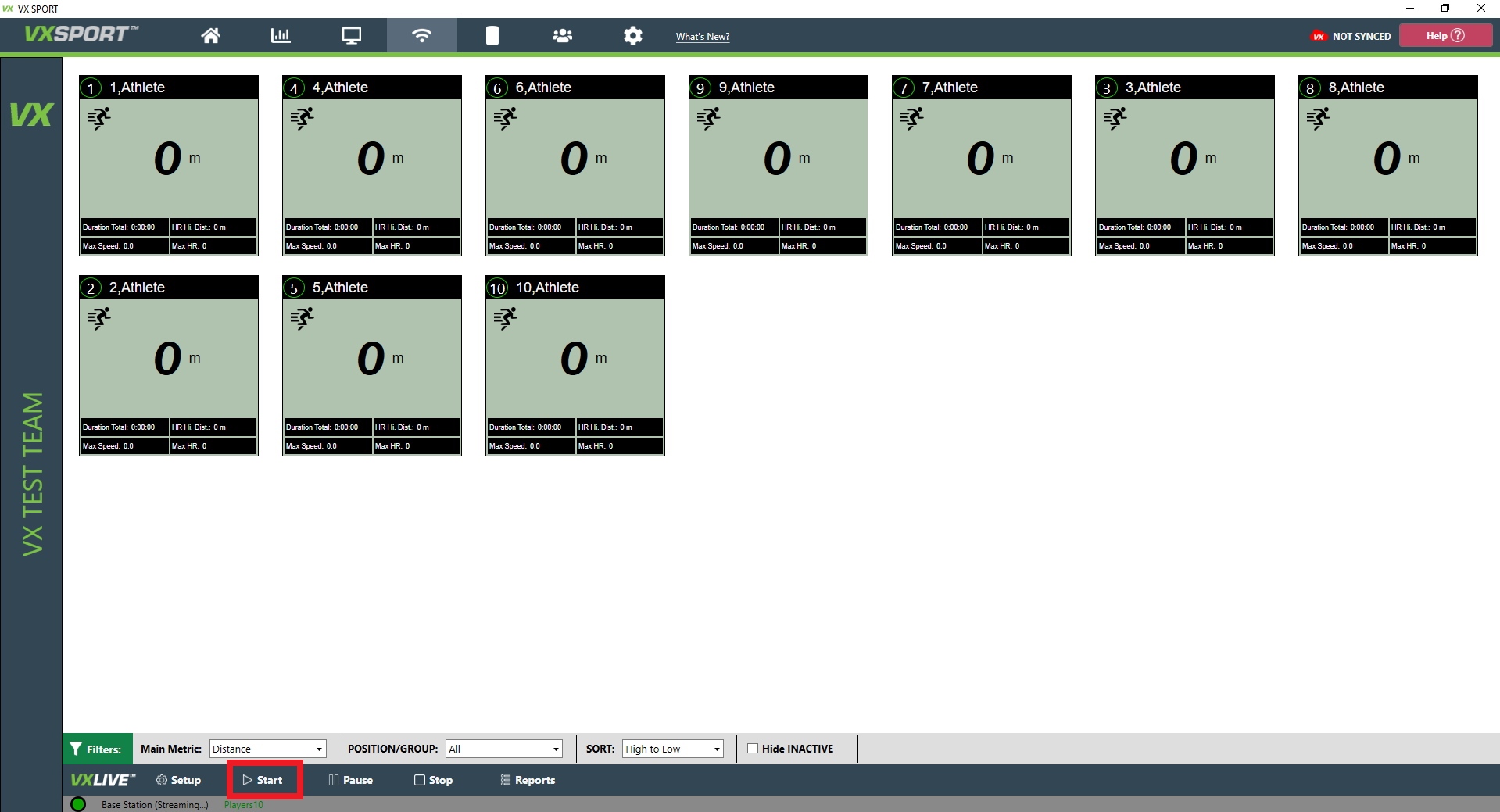Viewport: 1500px width, 812px height.
Task: Click the 2,Athlete card title
Action: [137, 288]
